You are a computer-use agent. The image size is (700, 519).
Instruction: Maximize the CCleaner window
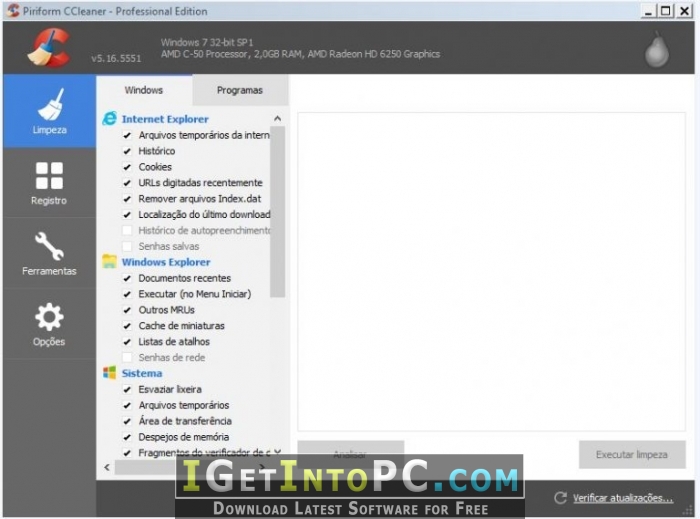(x=666, y=11)
